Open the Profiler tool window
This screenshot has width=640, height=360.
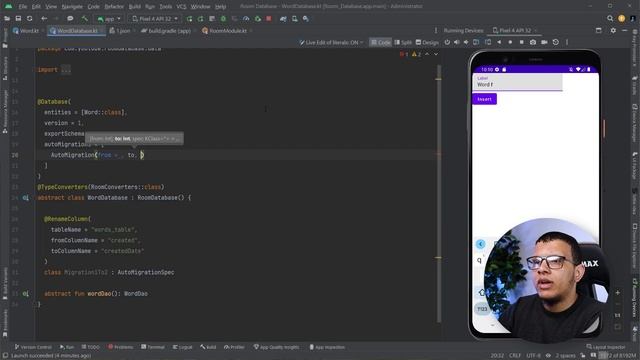click(x=234, y=347)
